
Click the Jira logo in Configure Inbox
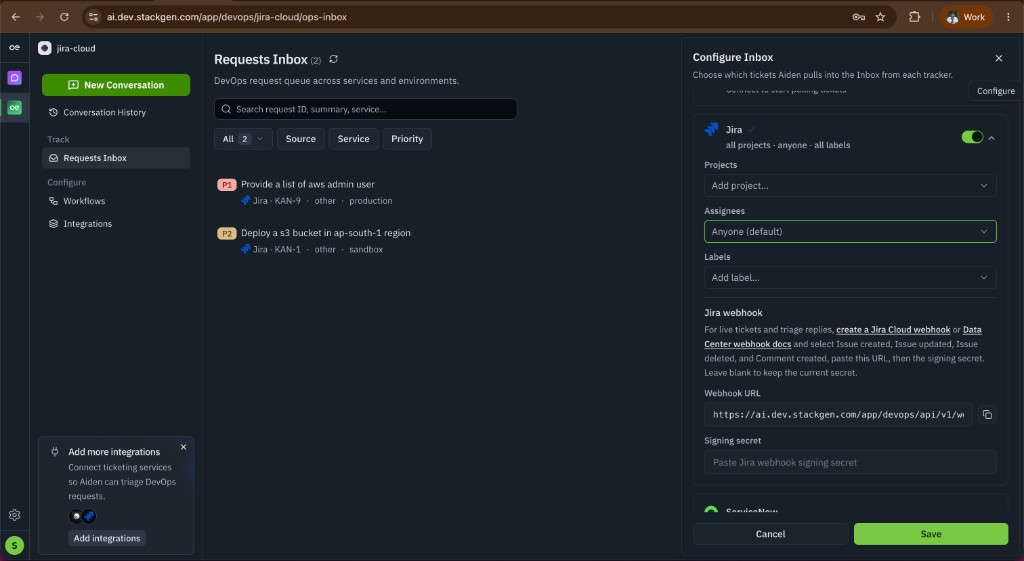(711, 129)
